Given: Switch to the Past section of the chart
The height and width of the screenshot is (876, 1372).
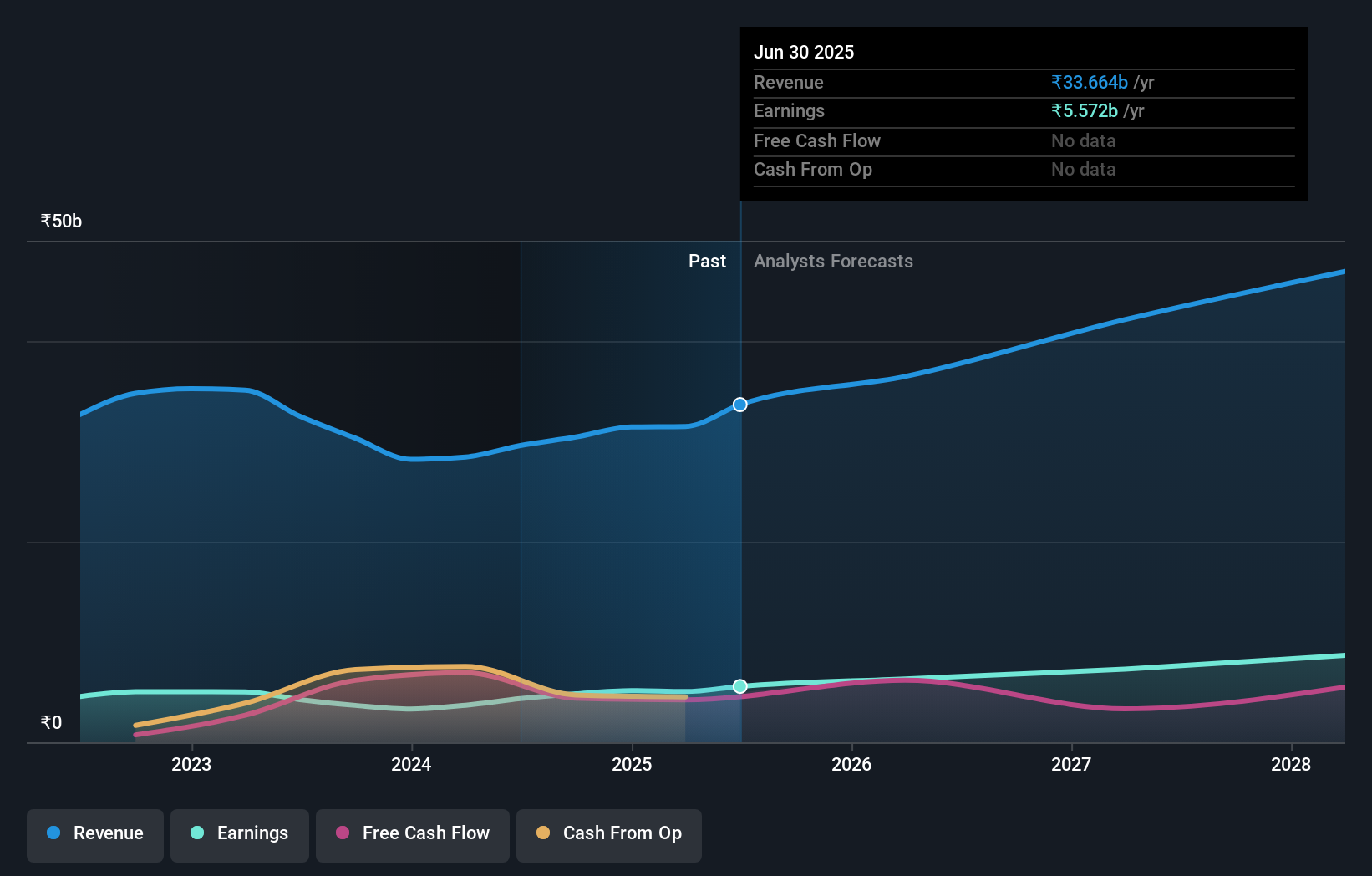Looking at the screenshot, I should (708, 261).
